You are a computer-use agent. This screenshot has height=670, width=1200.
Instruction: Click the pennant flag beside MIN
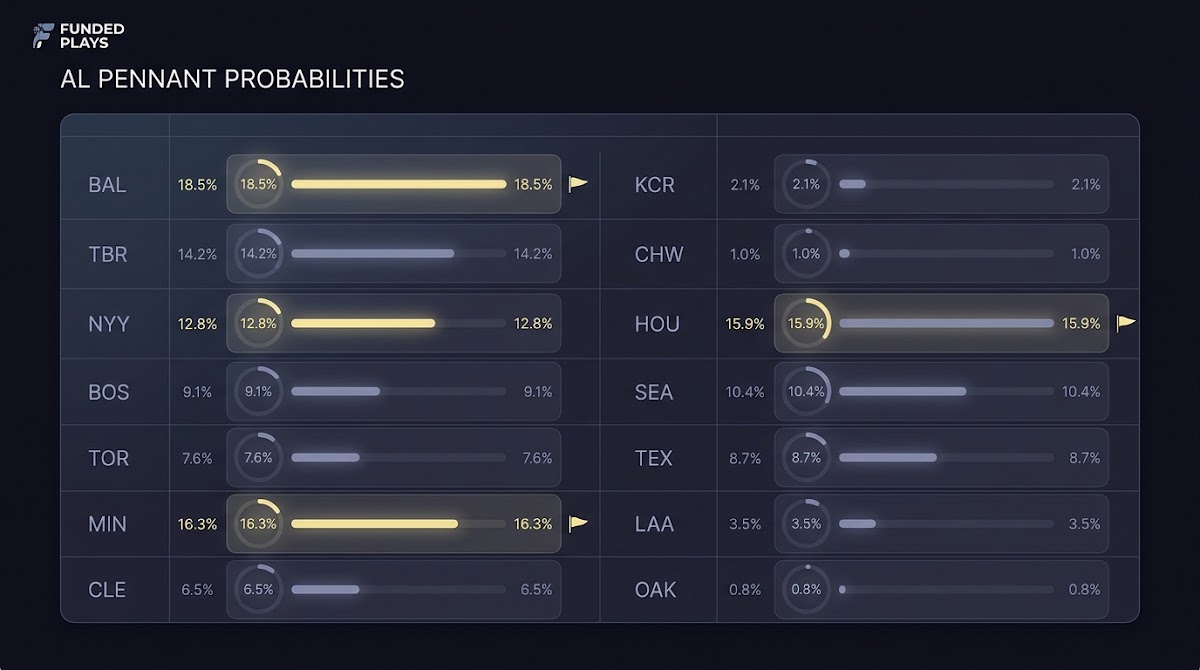[x=578, y=523]
